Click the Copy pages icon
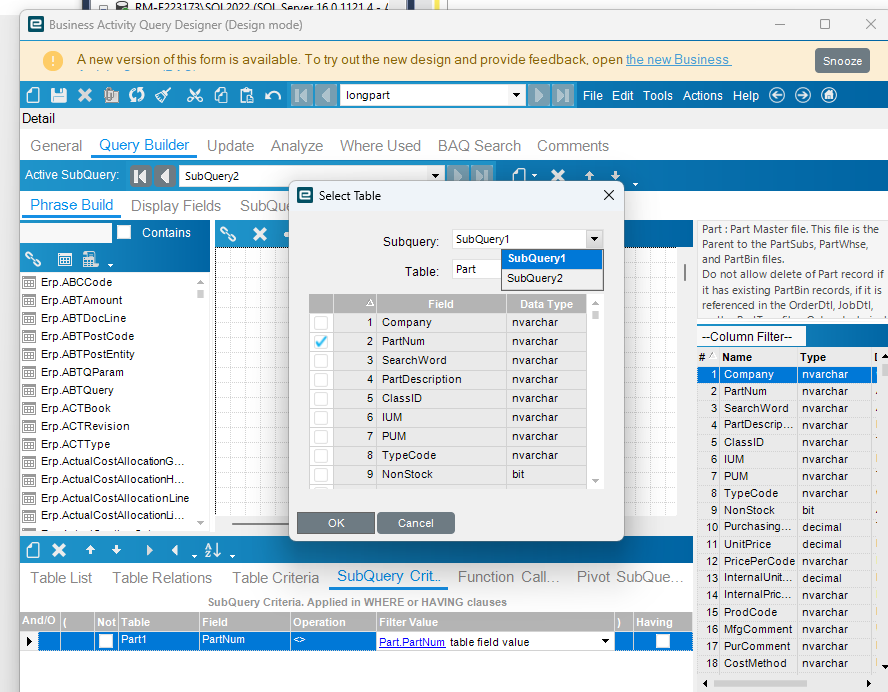Image resolution: width=888 pixels, height=692 pixels. (x=221, y=95)
